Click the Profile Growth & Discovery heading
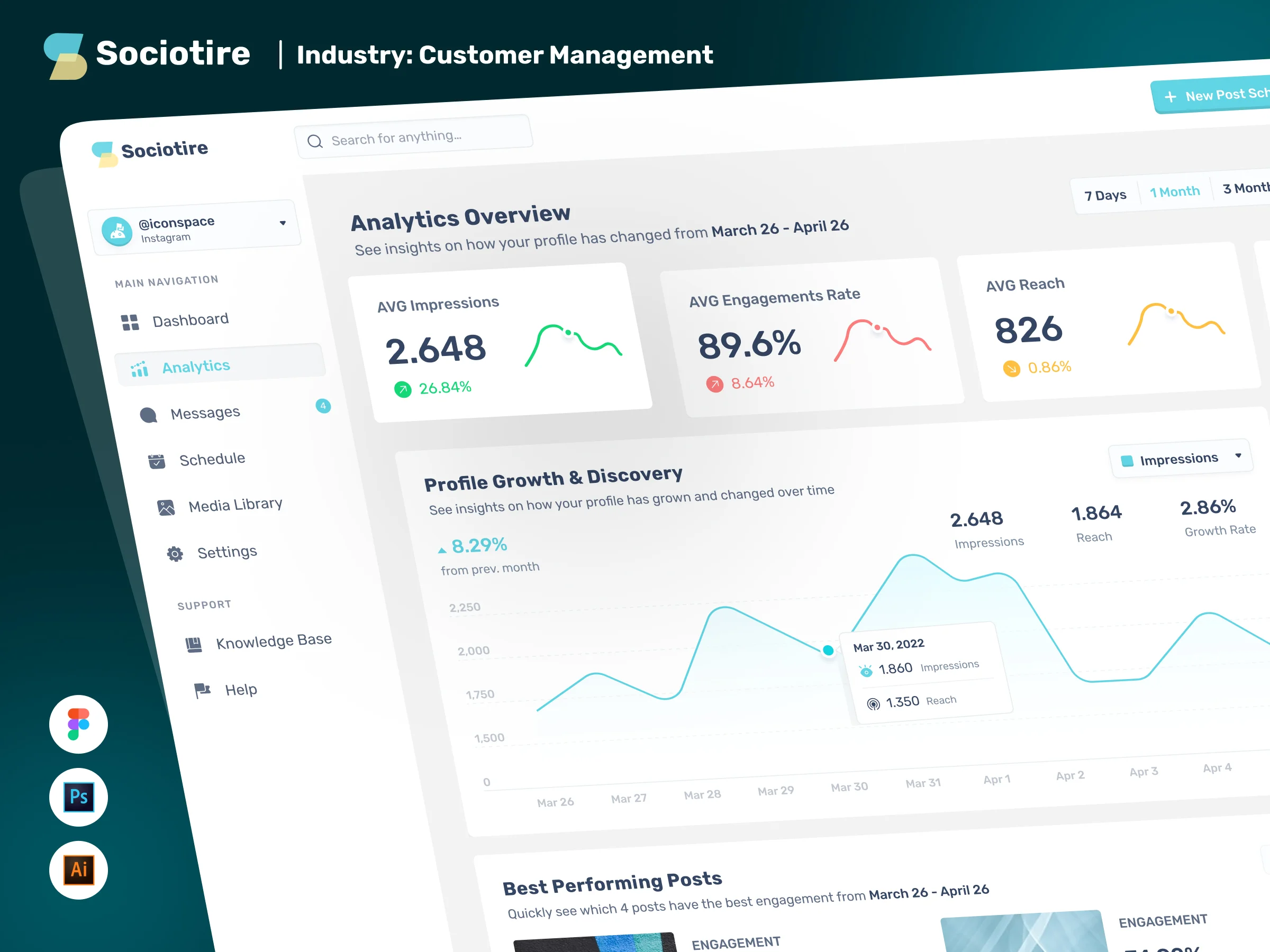Screen dimensions: 1270x952 click(x=554, y=479)
